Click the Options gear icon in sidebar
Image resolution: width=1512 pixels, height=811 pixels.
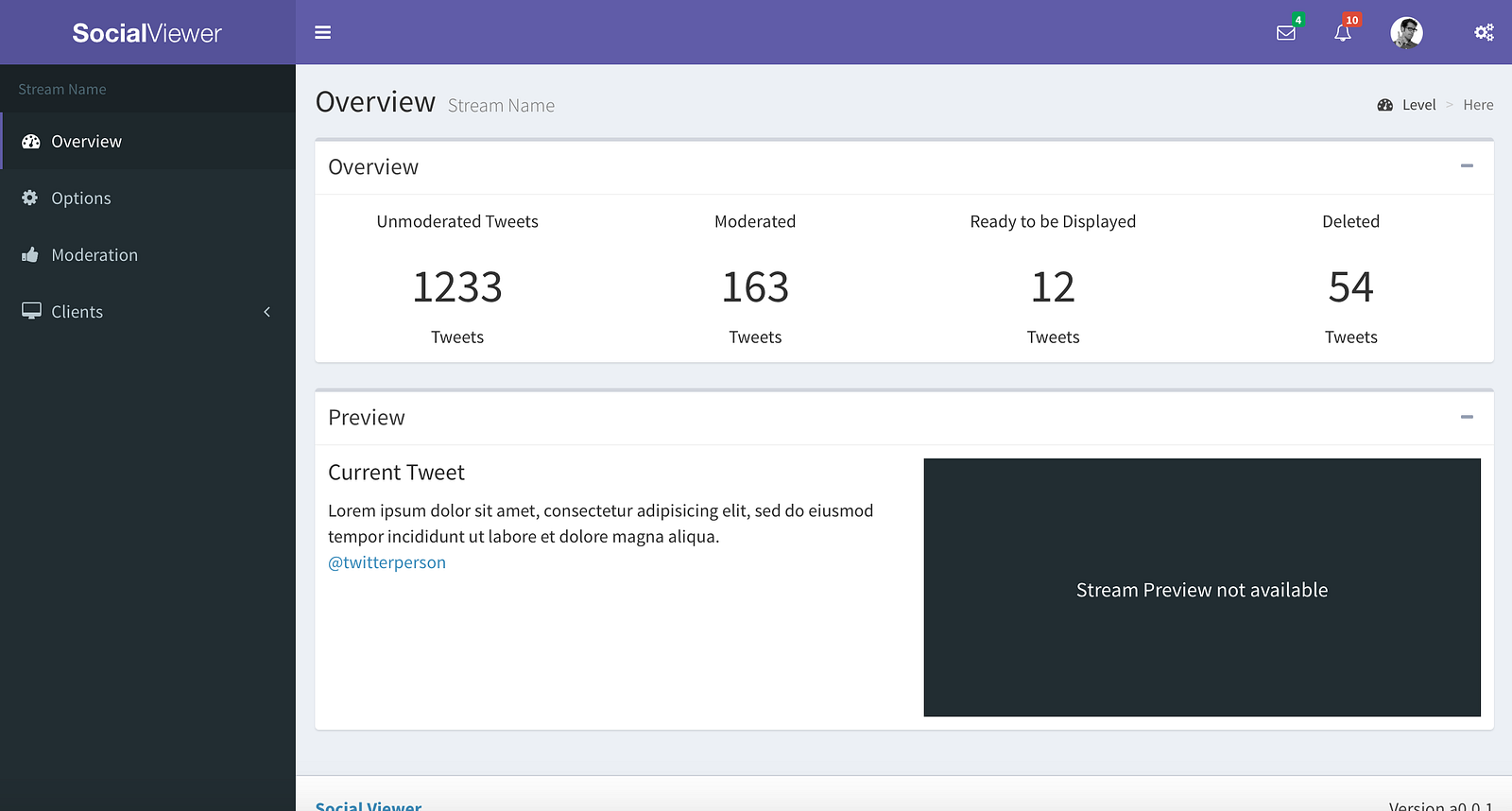pos(30,198)
